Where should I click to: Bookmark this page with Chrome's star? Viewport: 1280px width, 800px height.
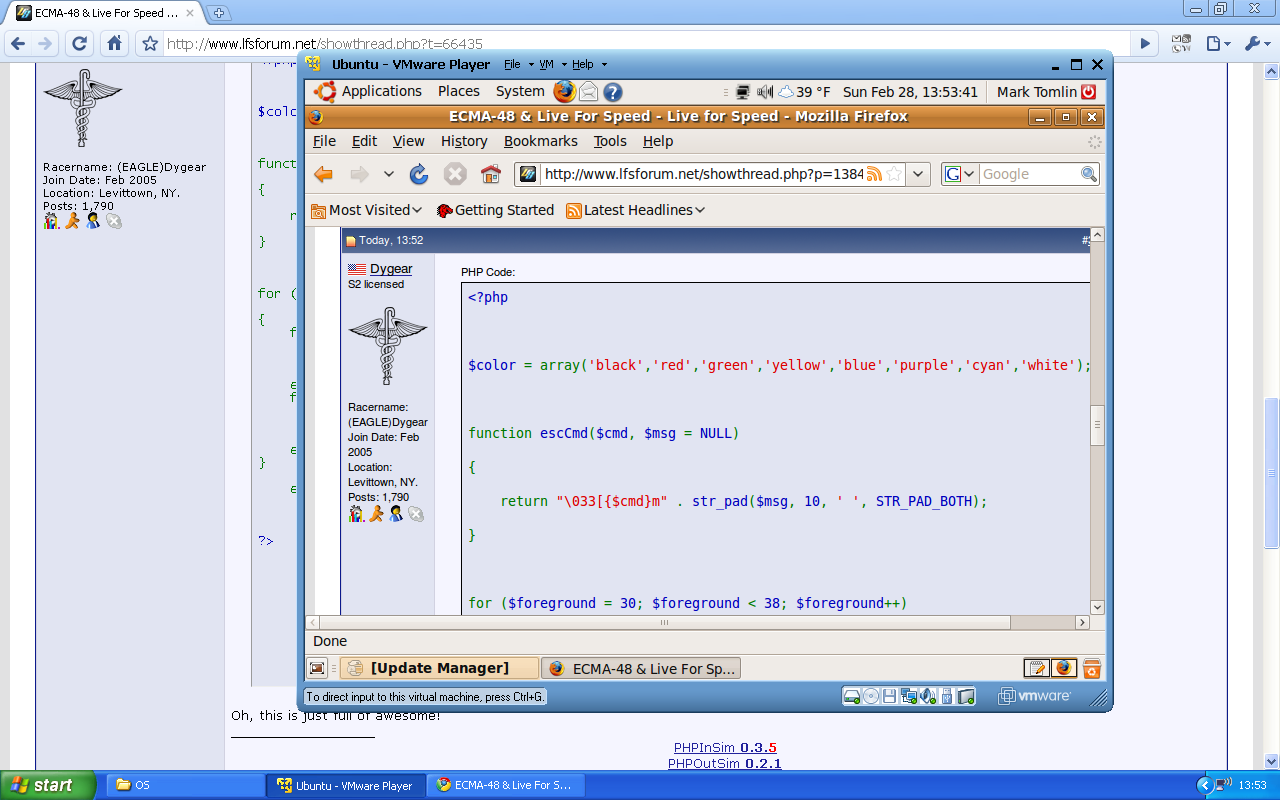150,43
